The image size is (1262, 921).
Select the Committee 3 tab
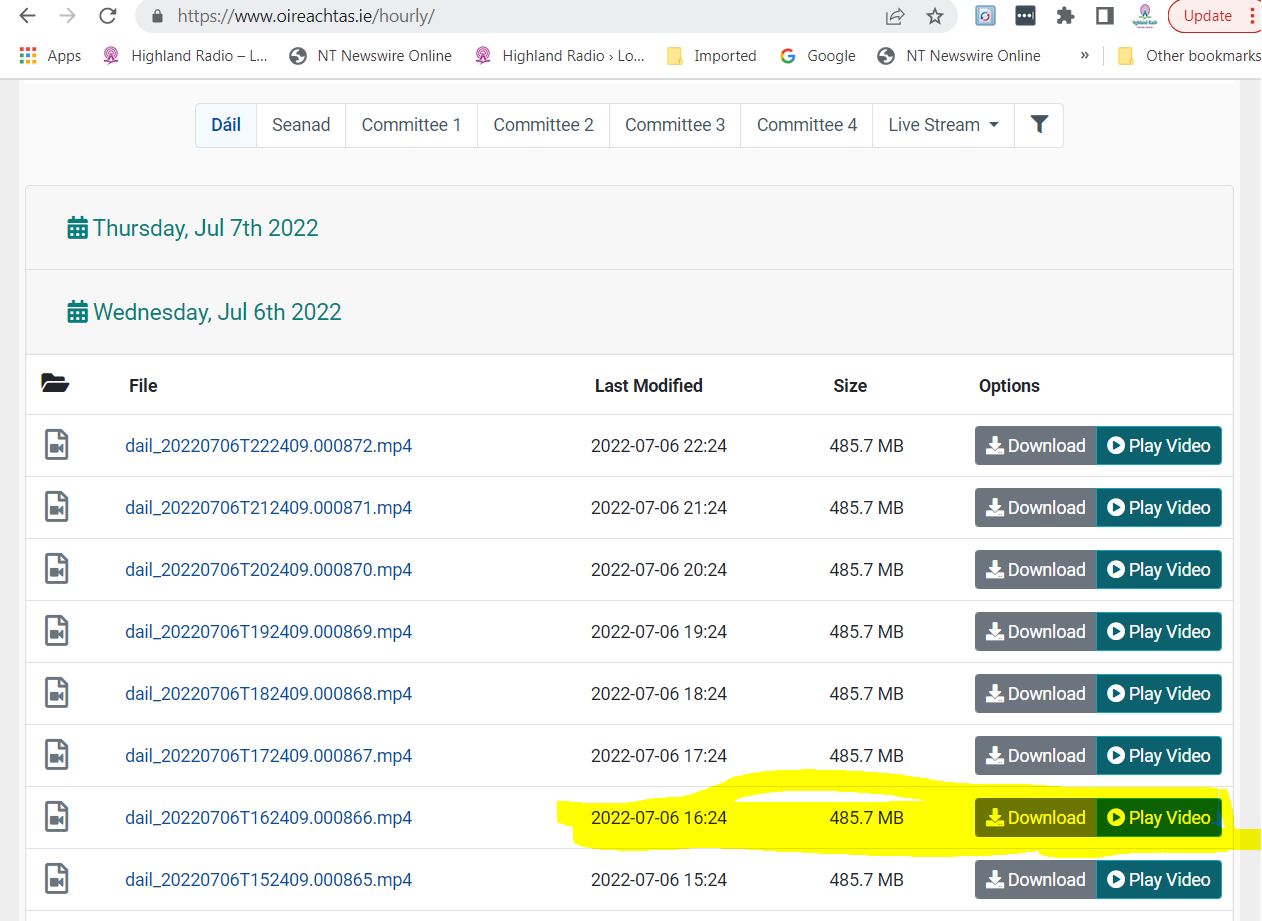(x=675, y=125)
